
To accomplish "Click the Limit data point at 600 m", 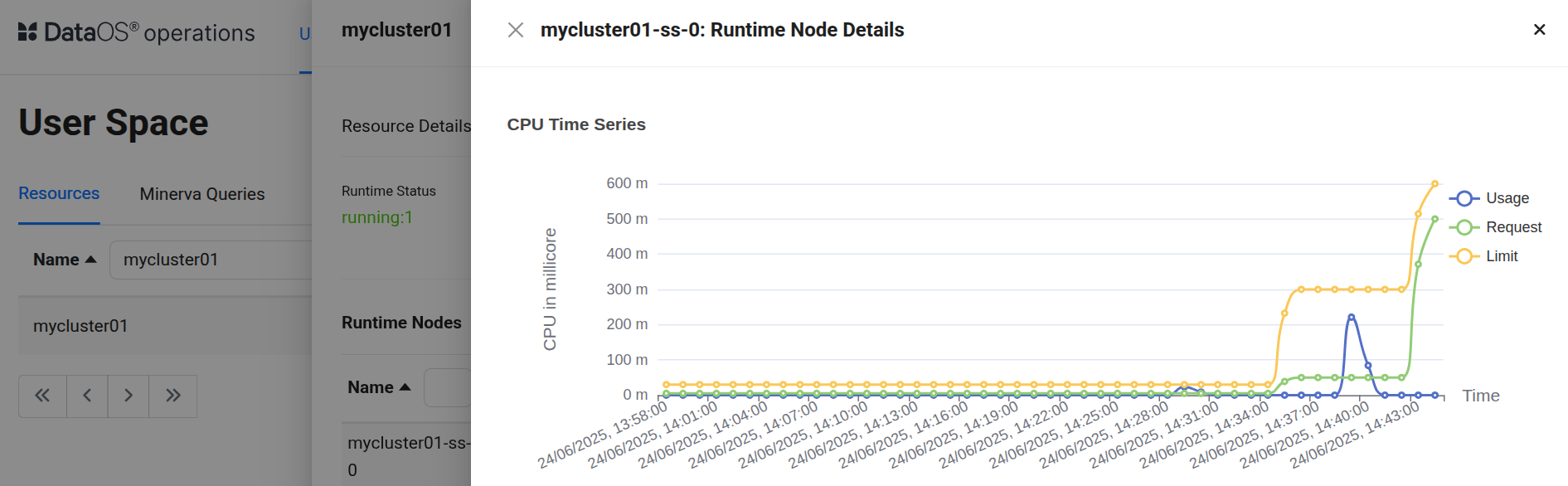I will point(1435,183).
